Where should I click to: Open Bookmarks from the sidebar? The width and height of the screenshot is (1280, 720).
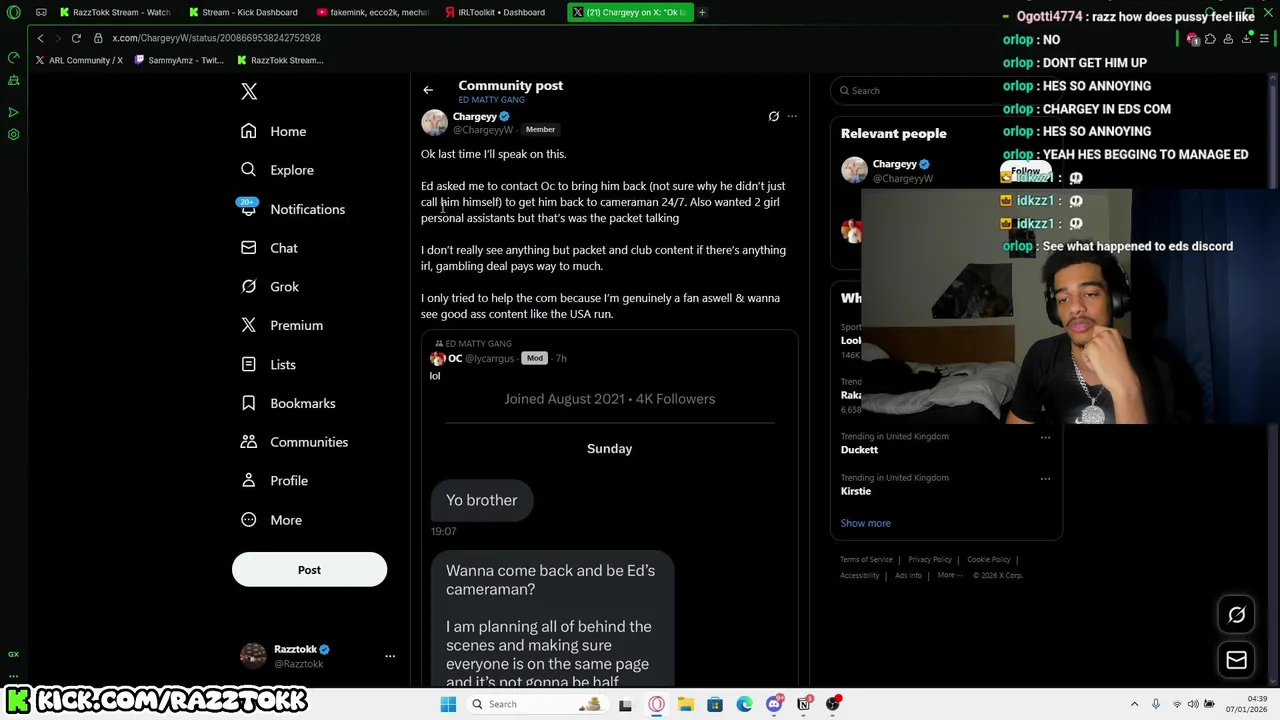pyautogui.click(x=288, y=403)
